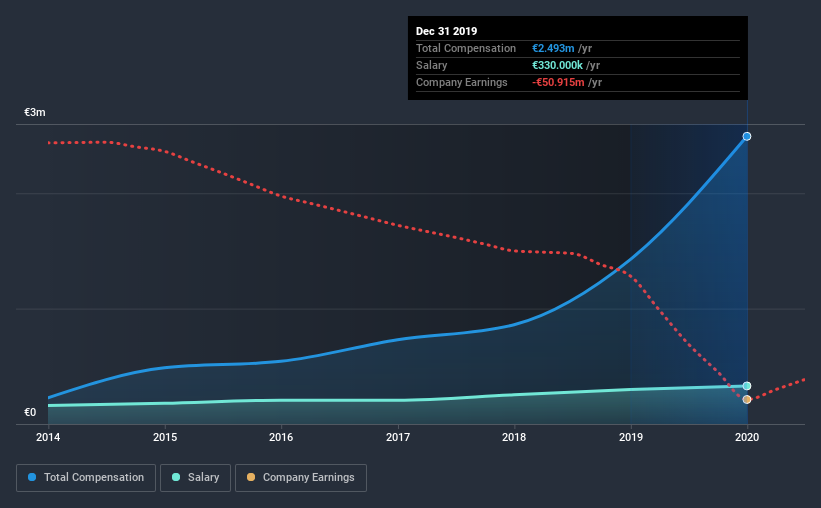This screenshot has width=821, height=508.
Task: Click the 2020 x-axis label
Action: 747,437
